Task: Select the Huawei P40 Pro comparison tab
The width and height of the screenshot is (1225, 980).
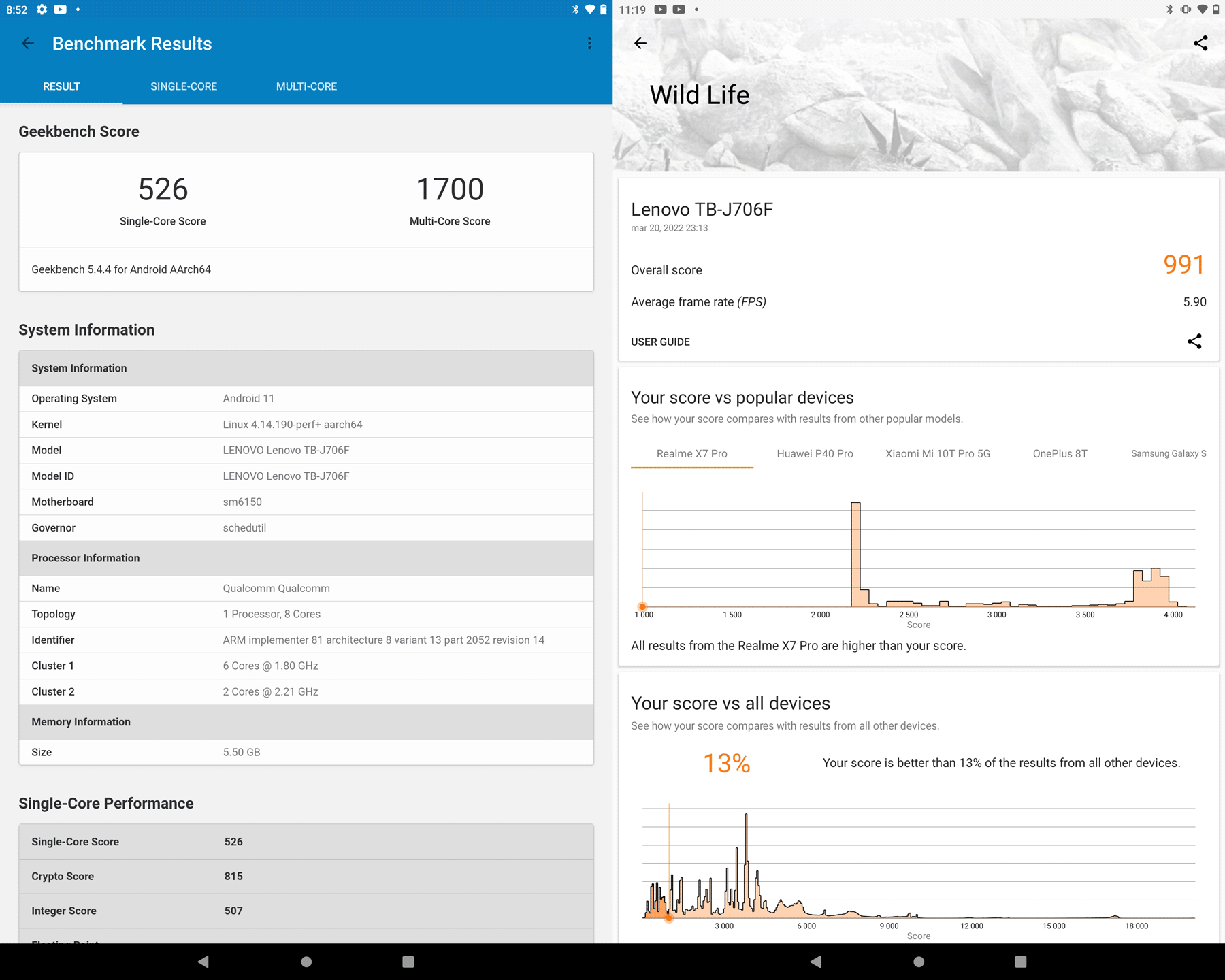Action: point(815,453)
